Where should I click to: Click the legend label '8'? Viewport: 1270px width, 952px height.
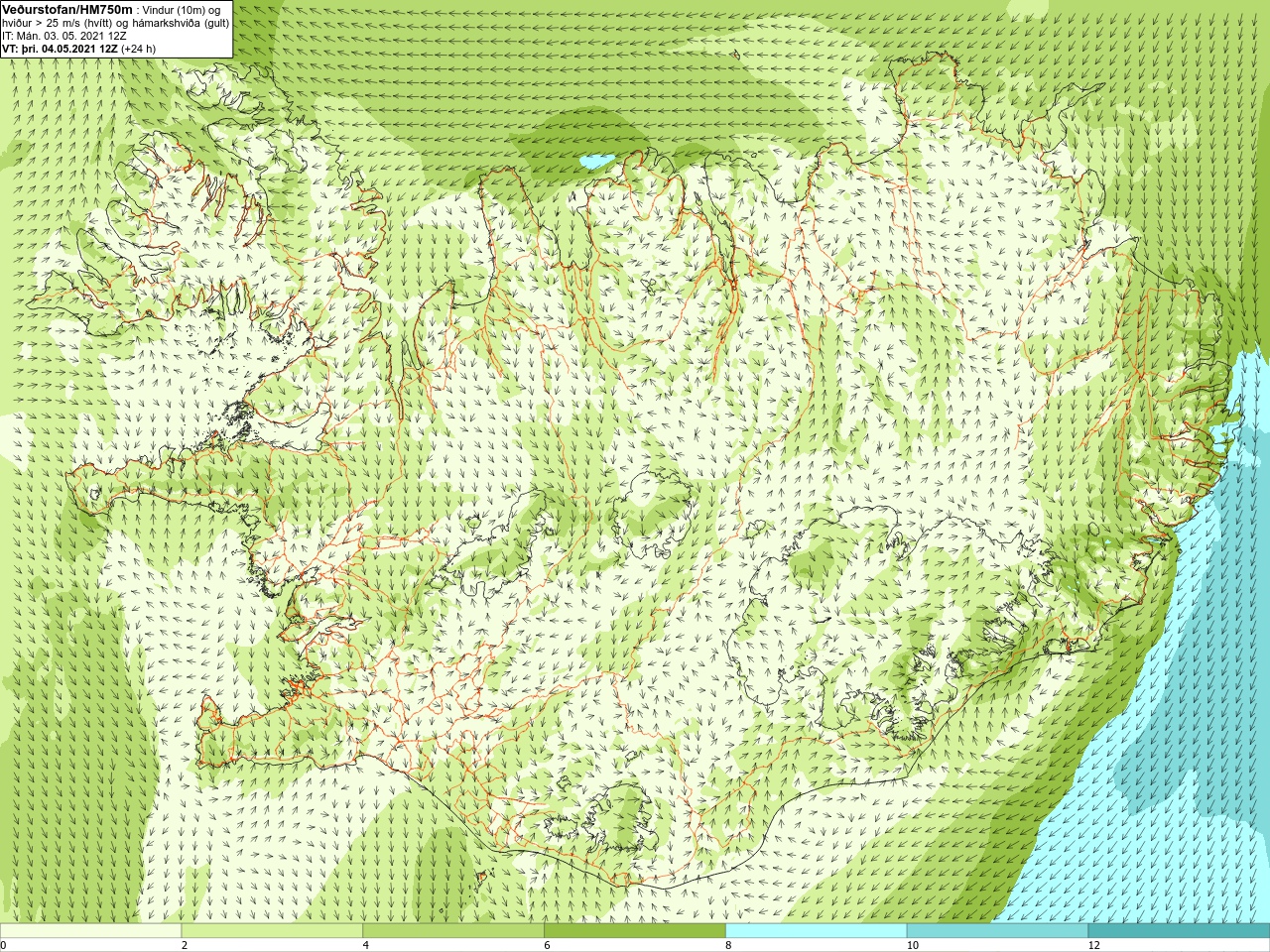728,945
